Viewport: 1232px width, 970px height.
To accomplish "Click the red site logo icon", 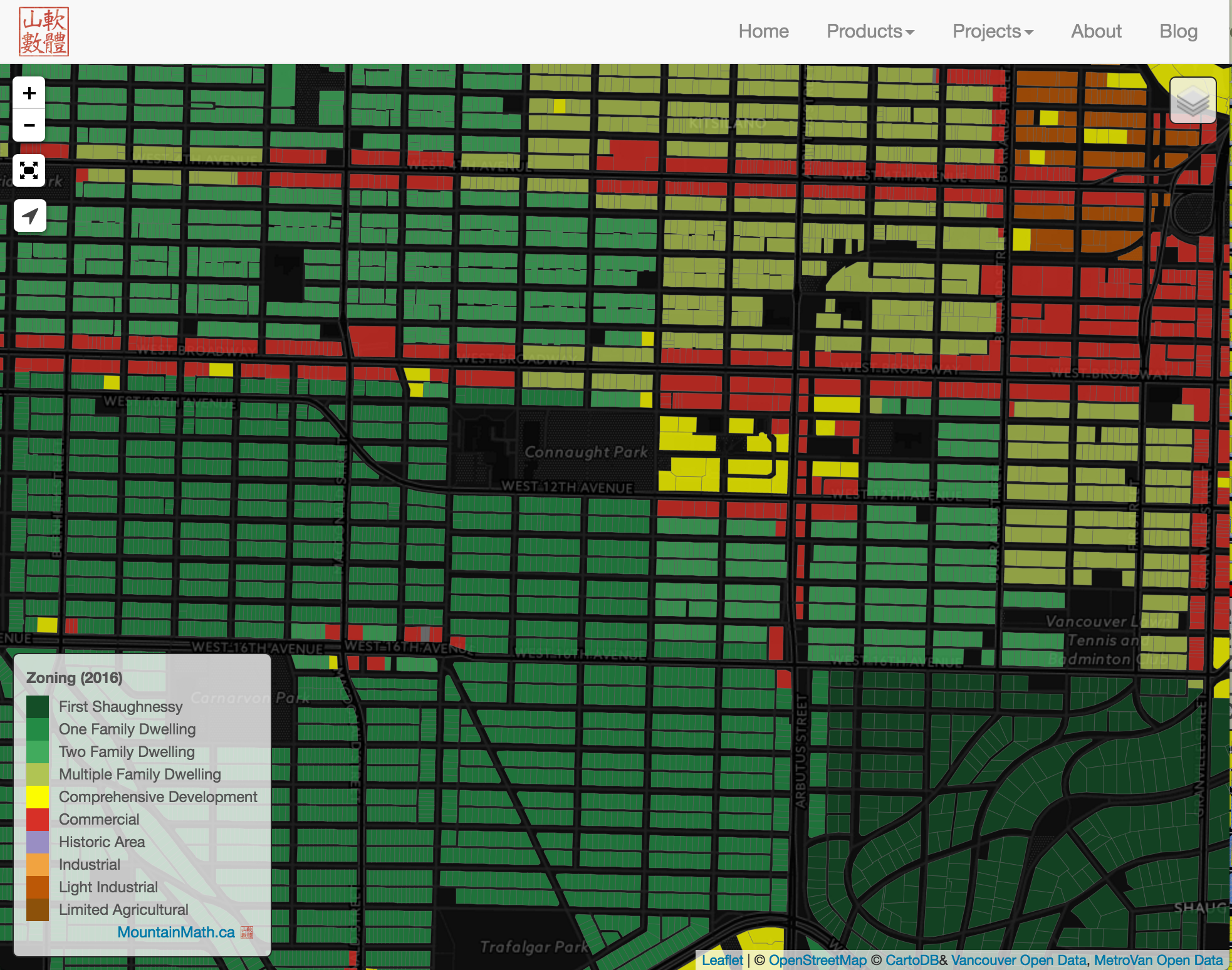I will 44,32.
